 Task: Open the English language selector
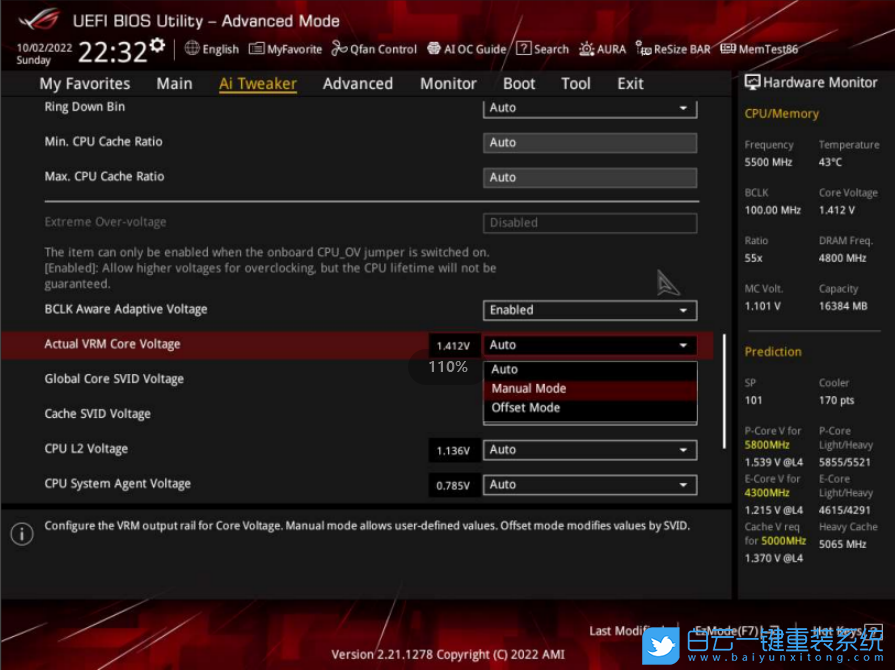[x=211, y=48]
